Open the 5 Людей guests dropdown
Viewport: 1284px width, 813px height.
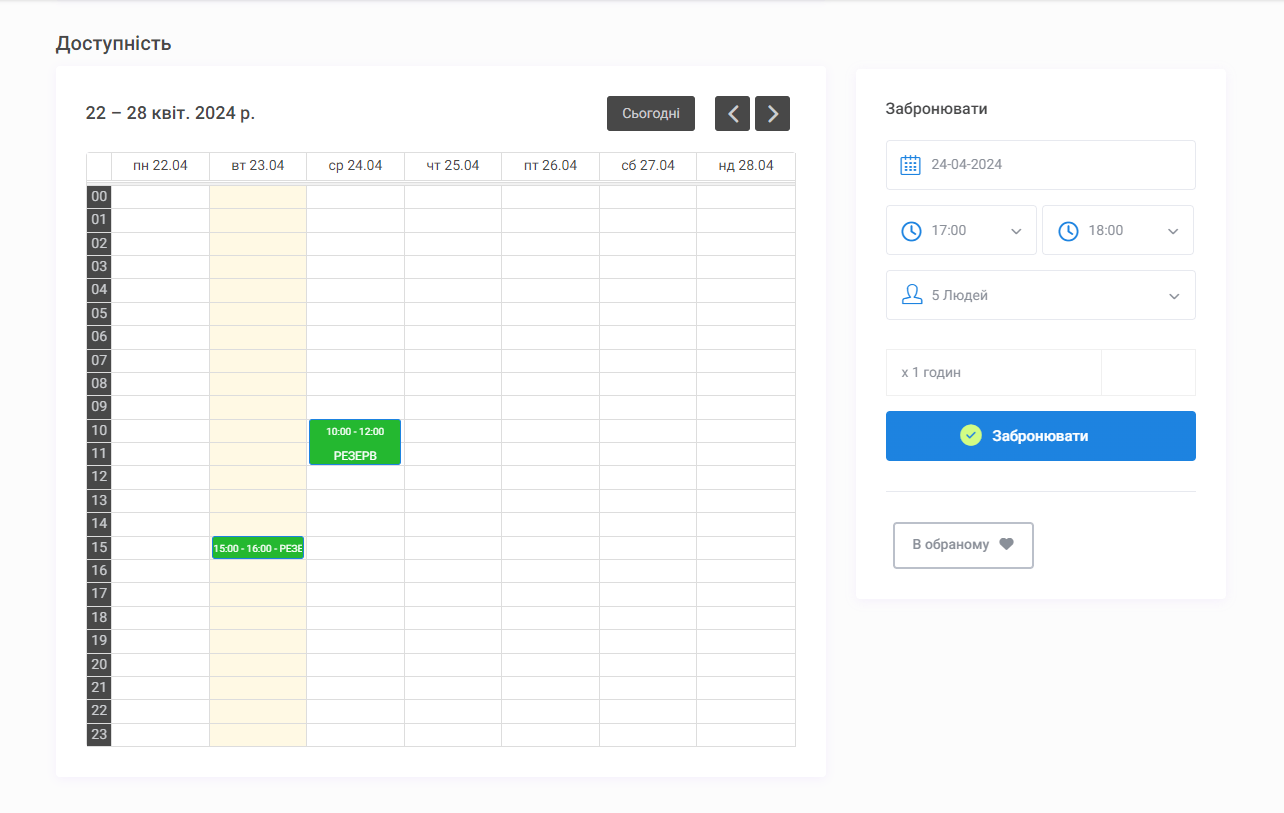tap(1040, 295)
